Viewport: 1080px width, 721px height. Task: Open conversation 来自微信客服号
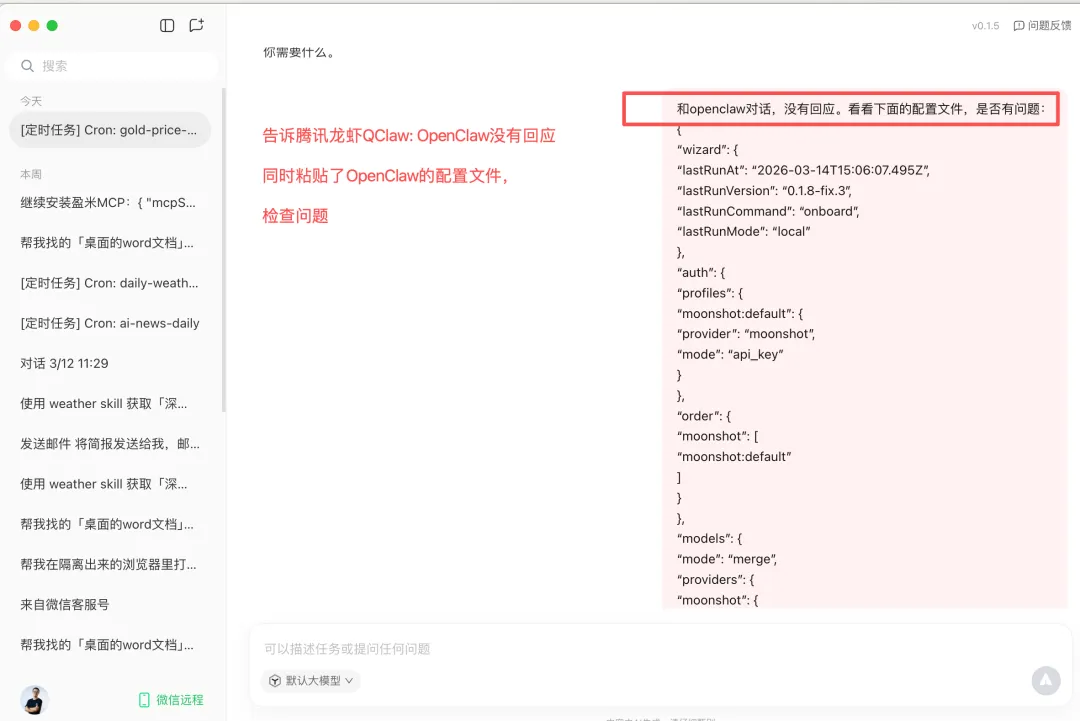coord(110,604)
